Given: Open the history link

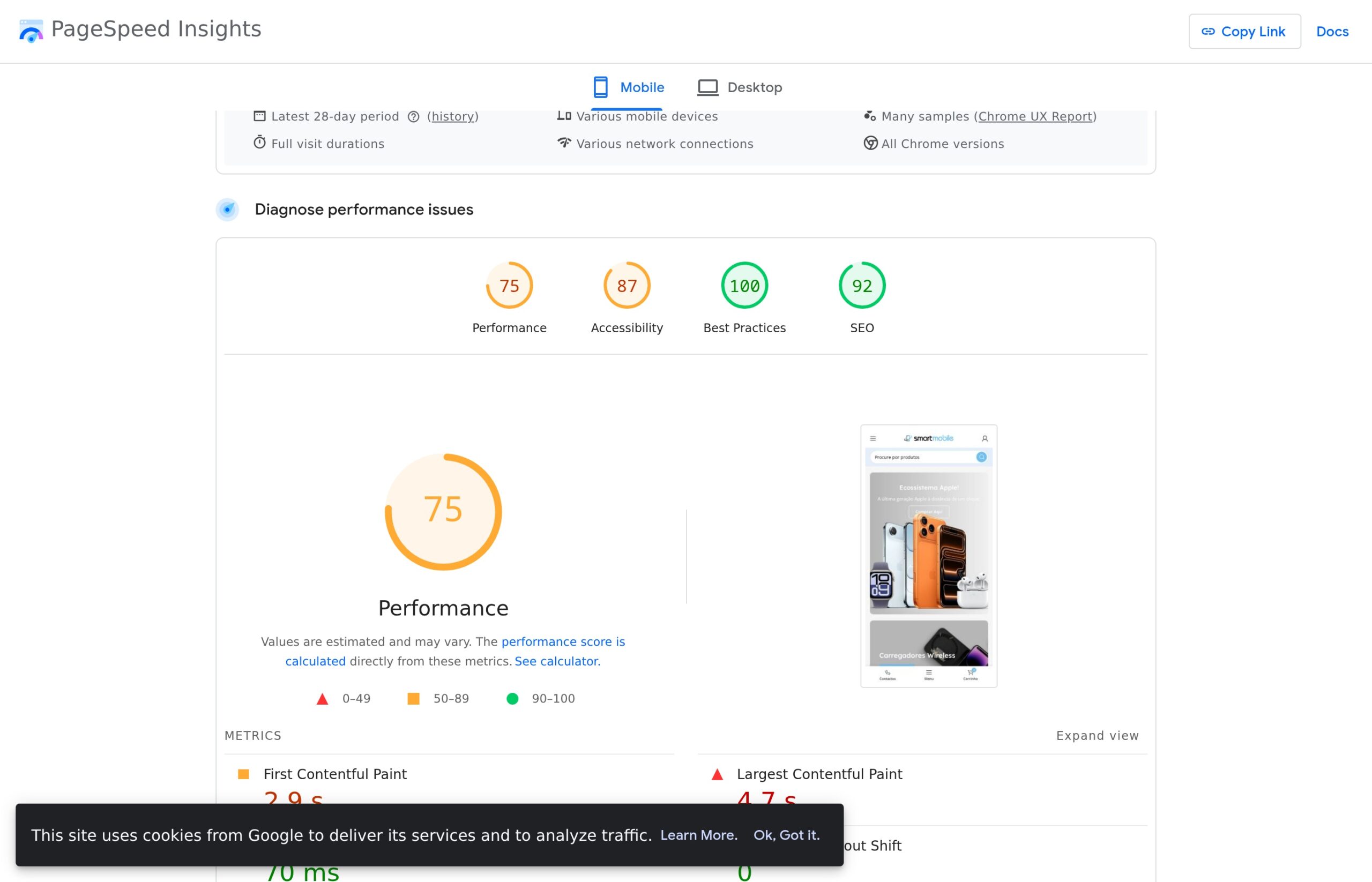Looking at the screenshot, I should 452,116.
